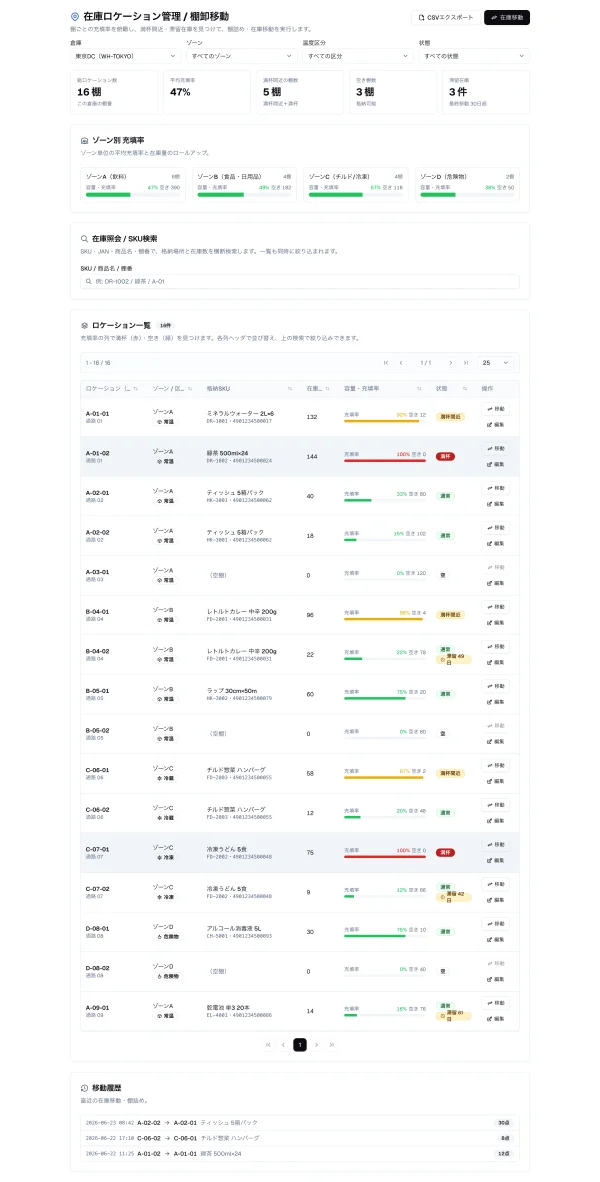
Task: Click the 冷蔵 tag on row C-06-01
Action: pyautogui.click(x=165, y=777)
